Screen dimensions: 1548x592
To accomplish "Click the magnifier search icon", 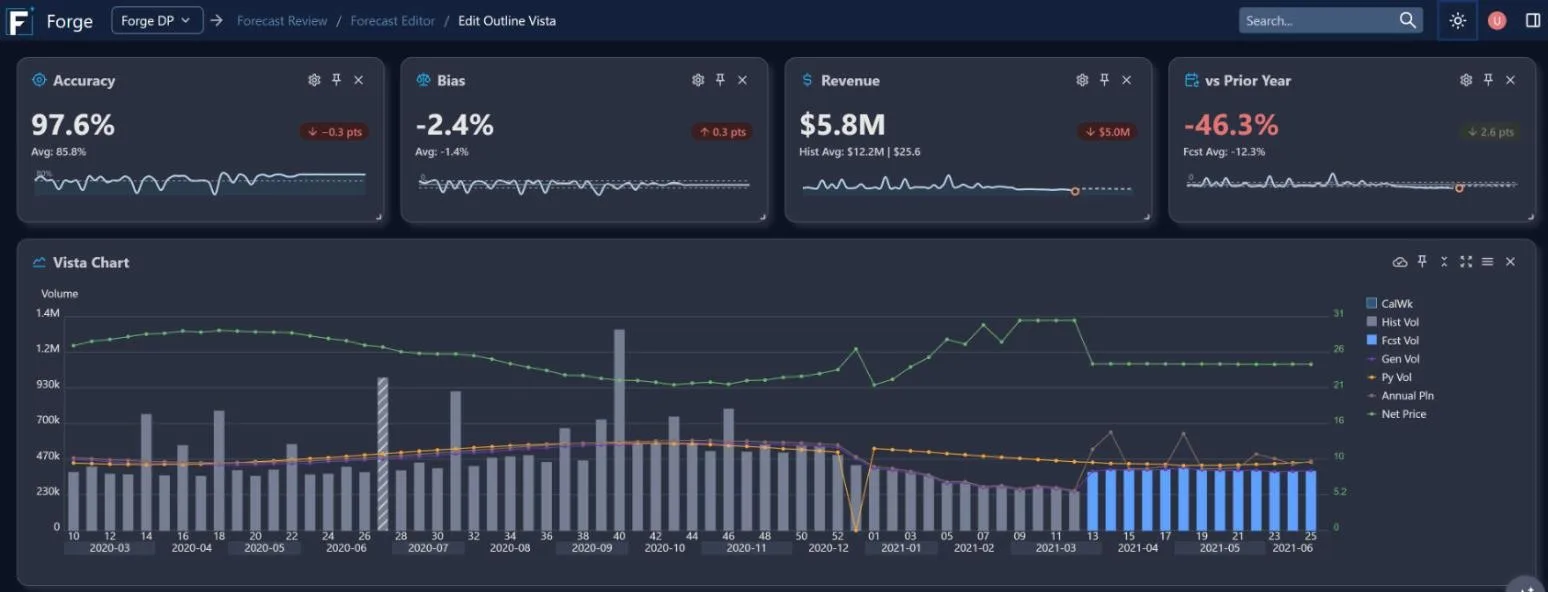I will point(1408,20).
